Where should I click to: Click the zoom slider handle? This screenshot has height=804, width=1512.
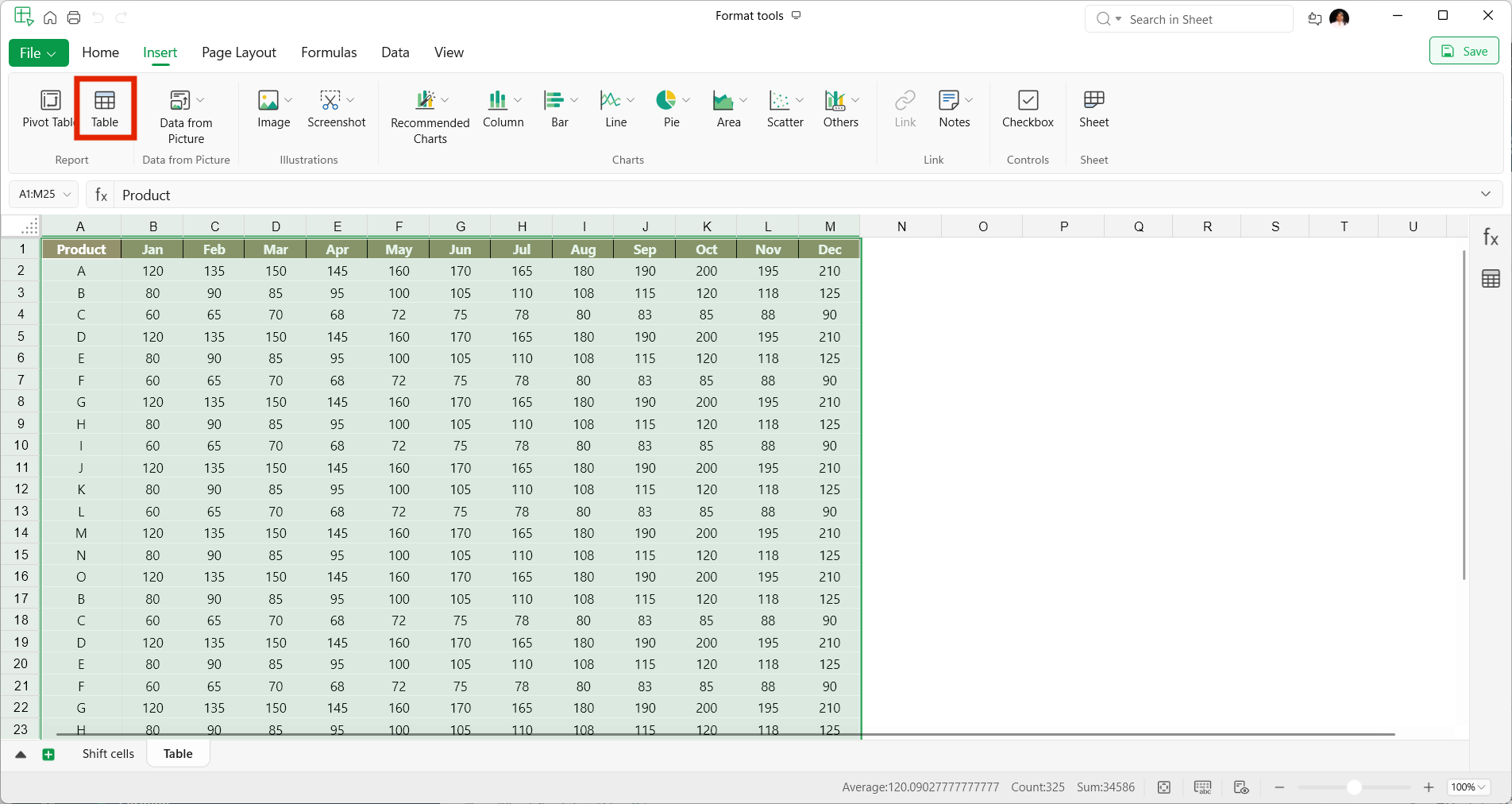[1354, 787]
